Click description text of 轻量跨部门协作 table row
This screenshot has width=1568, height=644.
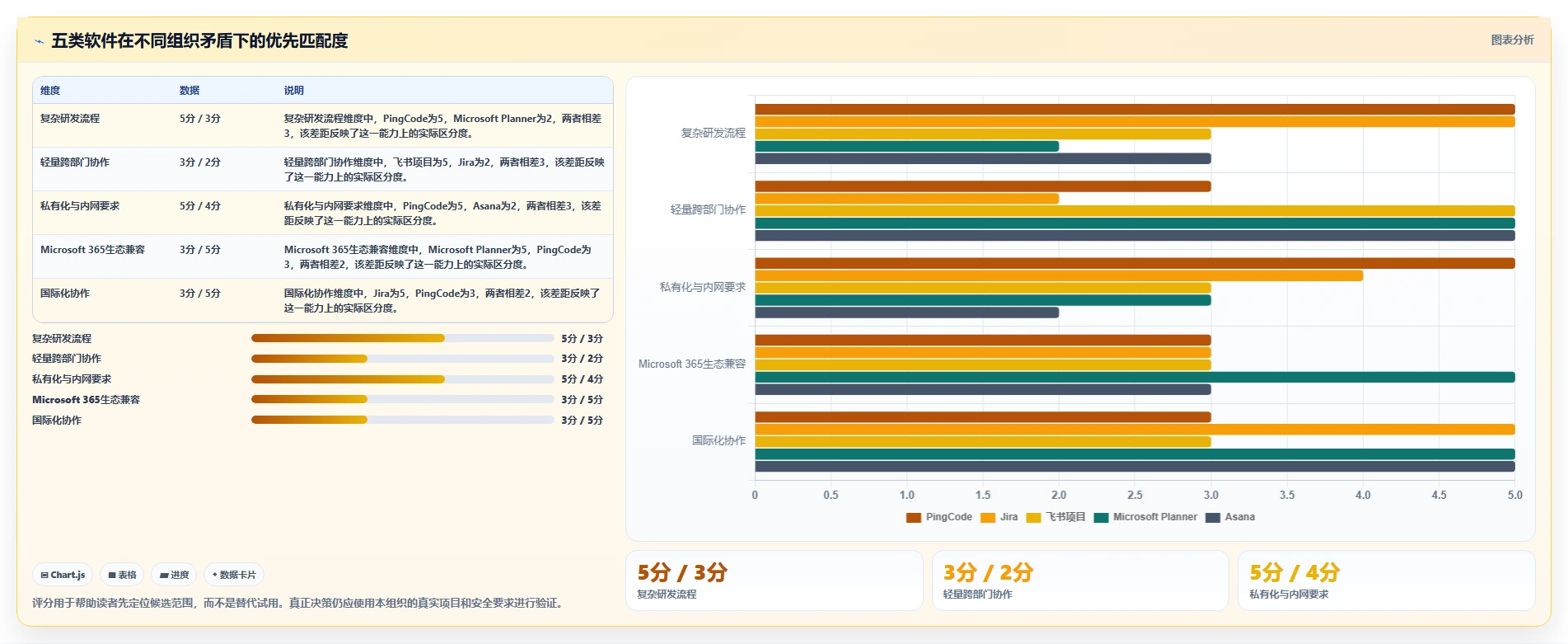[444, 170]
